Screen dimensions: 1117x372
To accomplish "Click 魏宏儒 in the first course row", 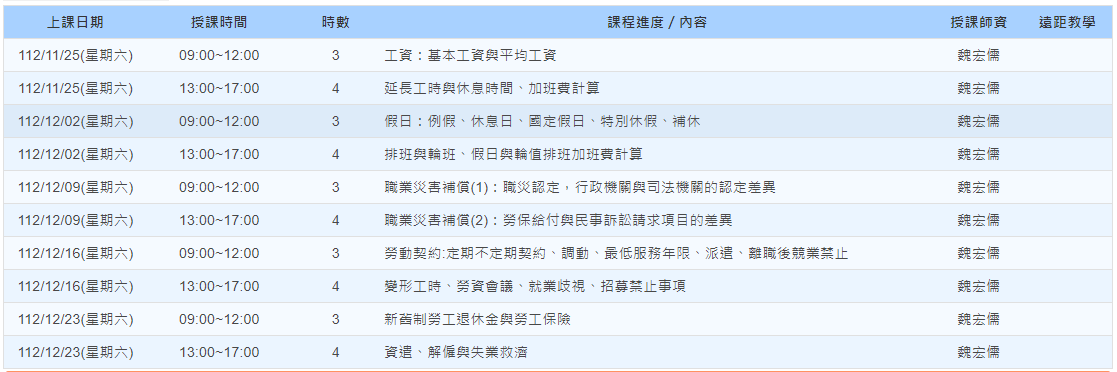I will [x=978, y=56].
